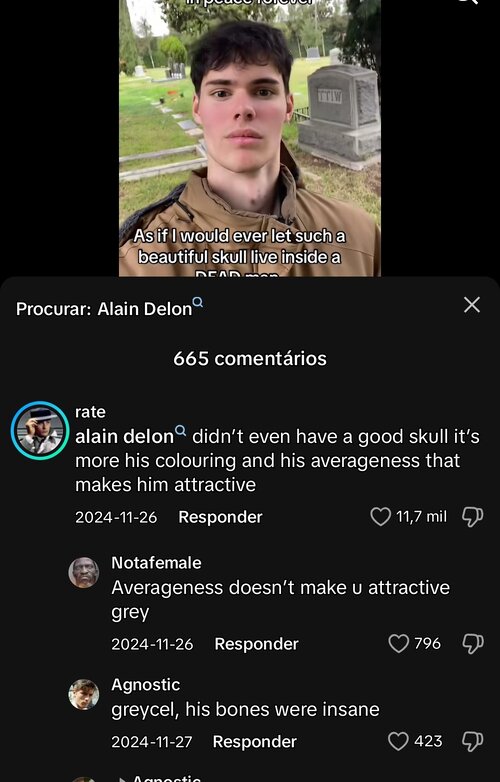The image size is (500, 782).
Task: Open username Notafemale
Action: 156,563
